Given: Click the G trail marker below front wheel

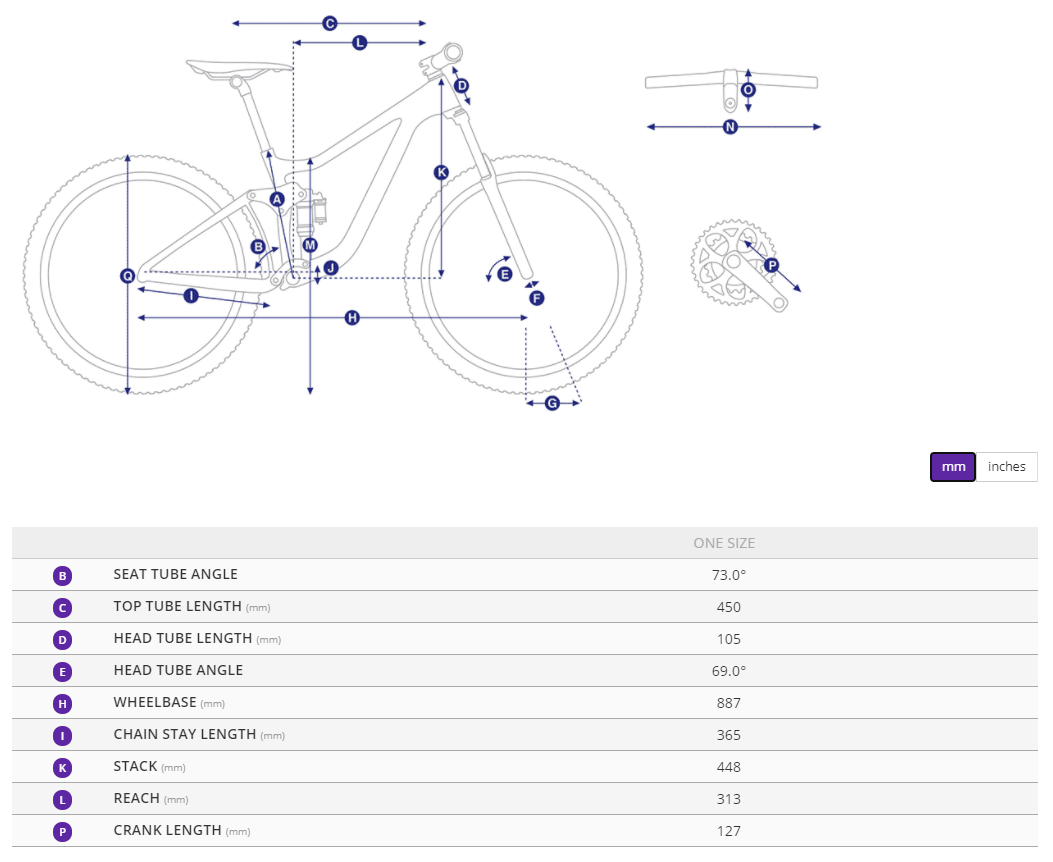Looking at the screenshot, I should click(552, 403).
